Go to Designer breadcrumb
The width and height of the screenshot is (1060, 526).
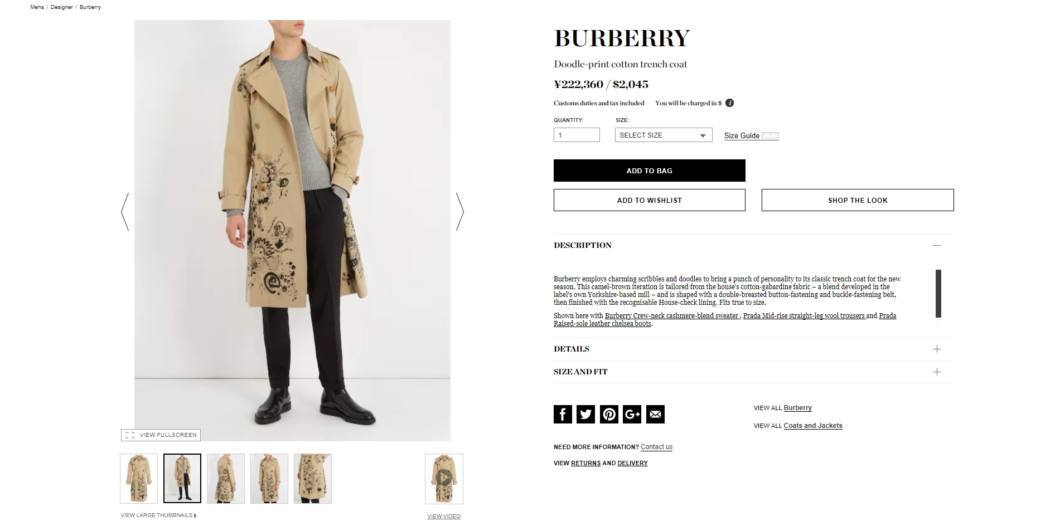click(x=61, y=7)
